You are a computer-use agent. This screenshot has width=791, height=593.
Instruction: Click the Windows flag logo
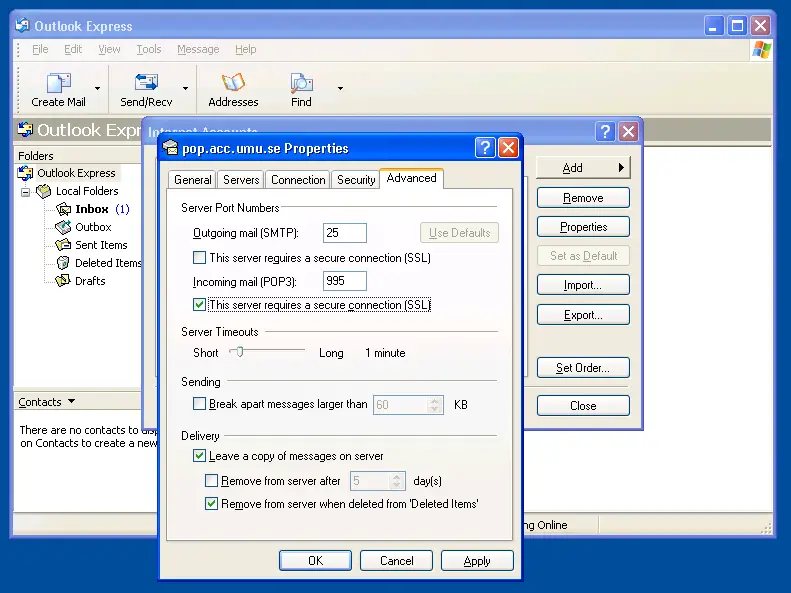[761, 50]
